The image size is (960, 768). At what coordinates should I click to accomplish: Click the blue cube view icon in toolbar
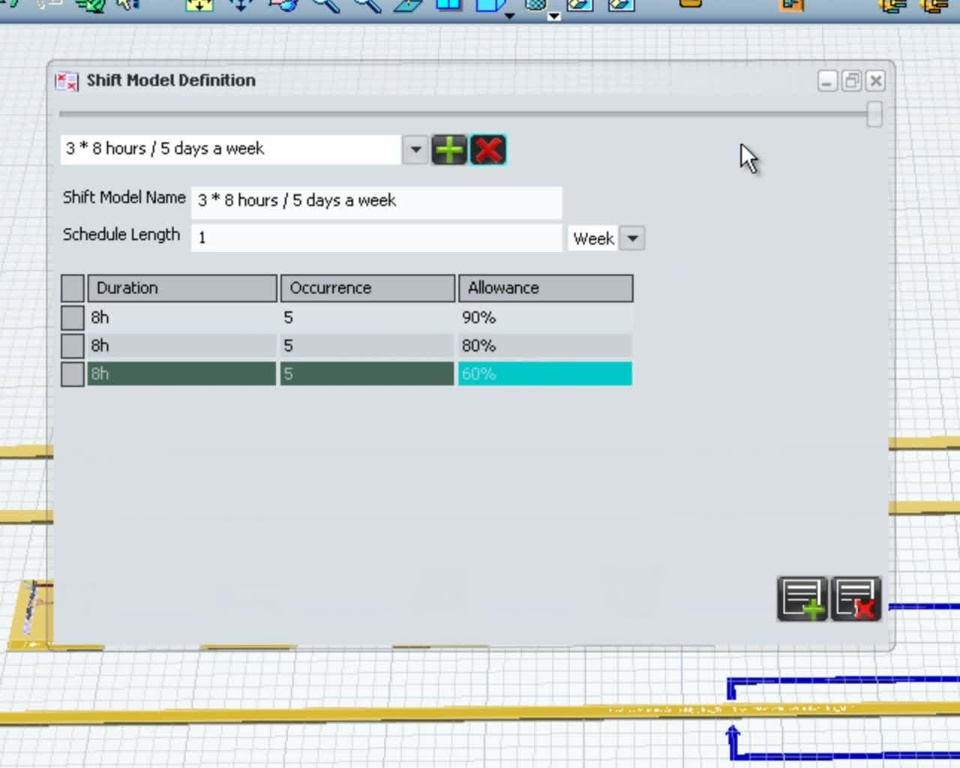489,6
